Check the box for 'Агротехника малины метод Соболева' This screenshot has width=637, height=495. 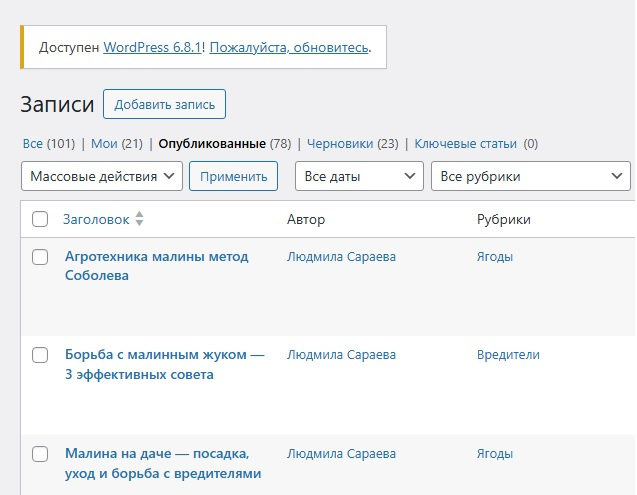point(40,257)
